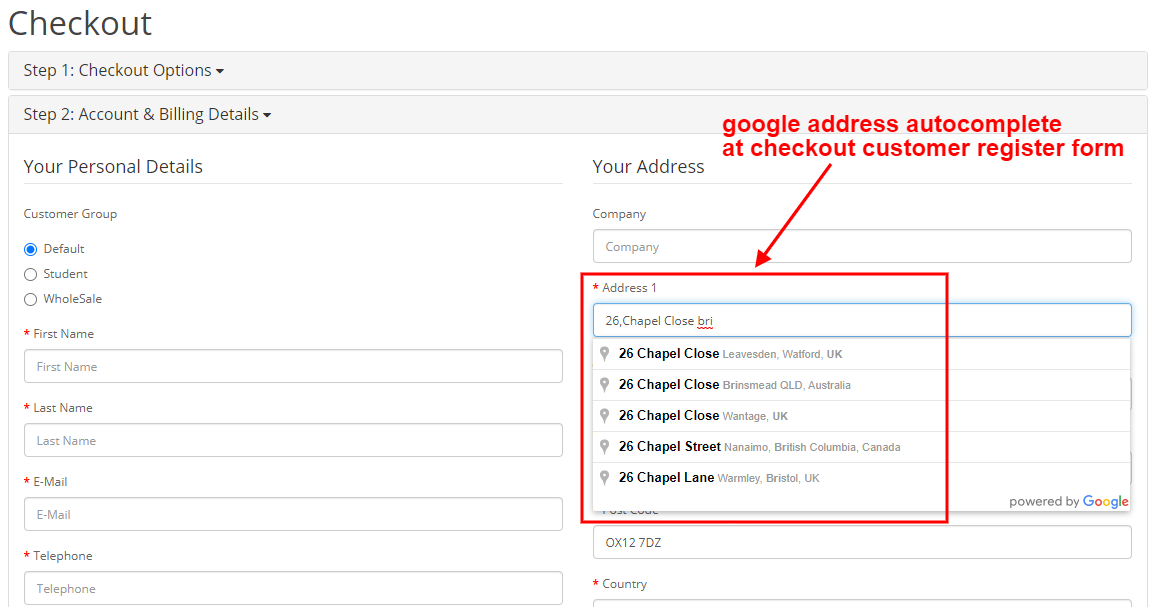Click the map pin icon beside Watford suggestion
Image resolution: width=1159 pixels, height=607 pixels.
click(604, 353)
